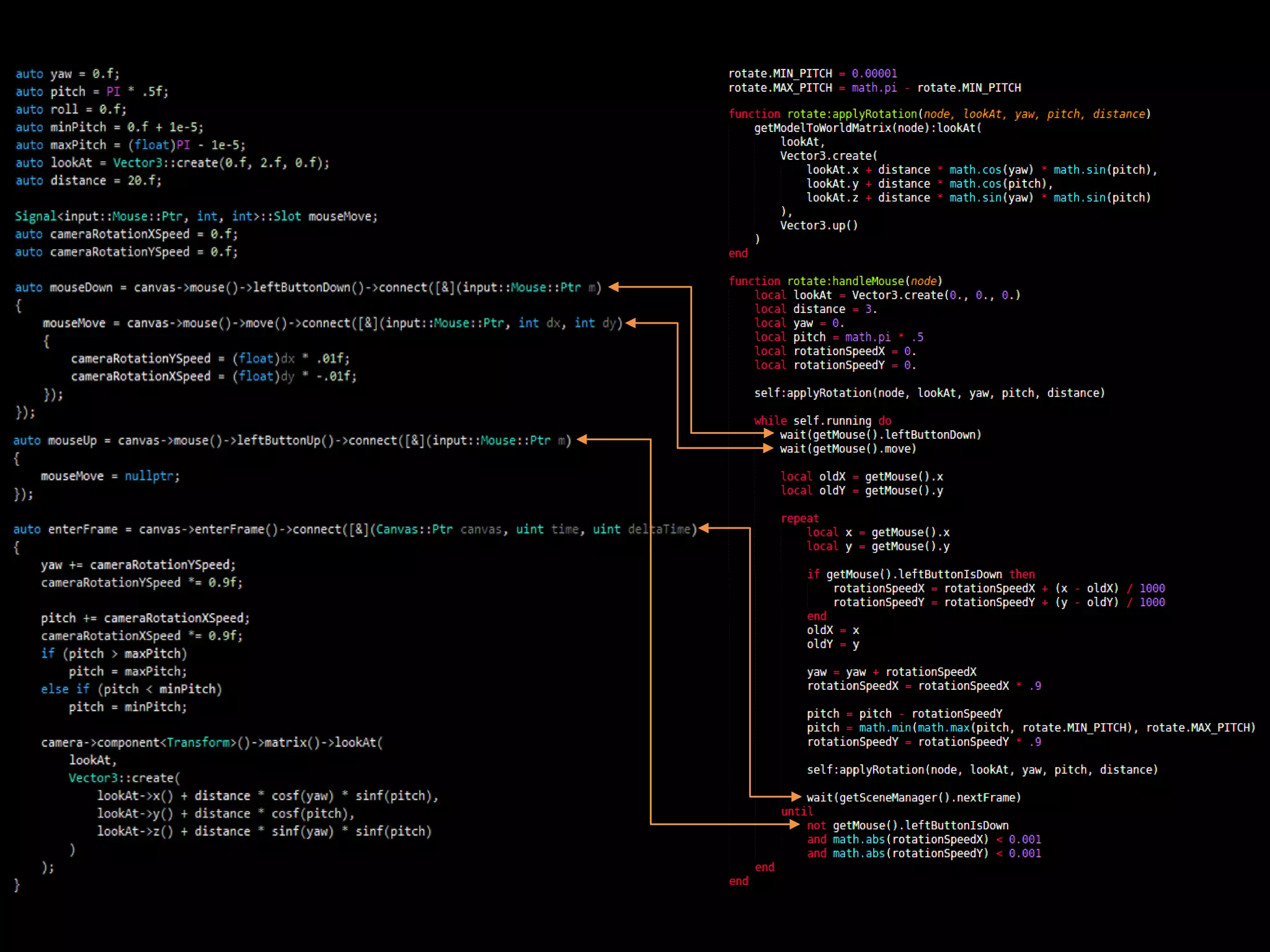Image resolution: width=1270 pixels, height=952 pixels.
Task: Click the 'while self.running do' line
Action: pyautogui.click(x=822, y=420)
